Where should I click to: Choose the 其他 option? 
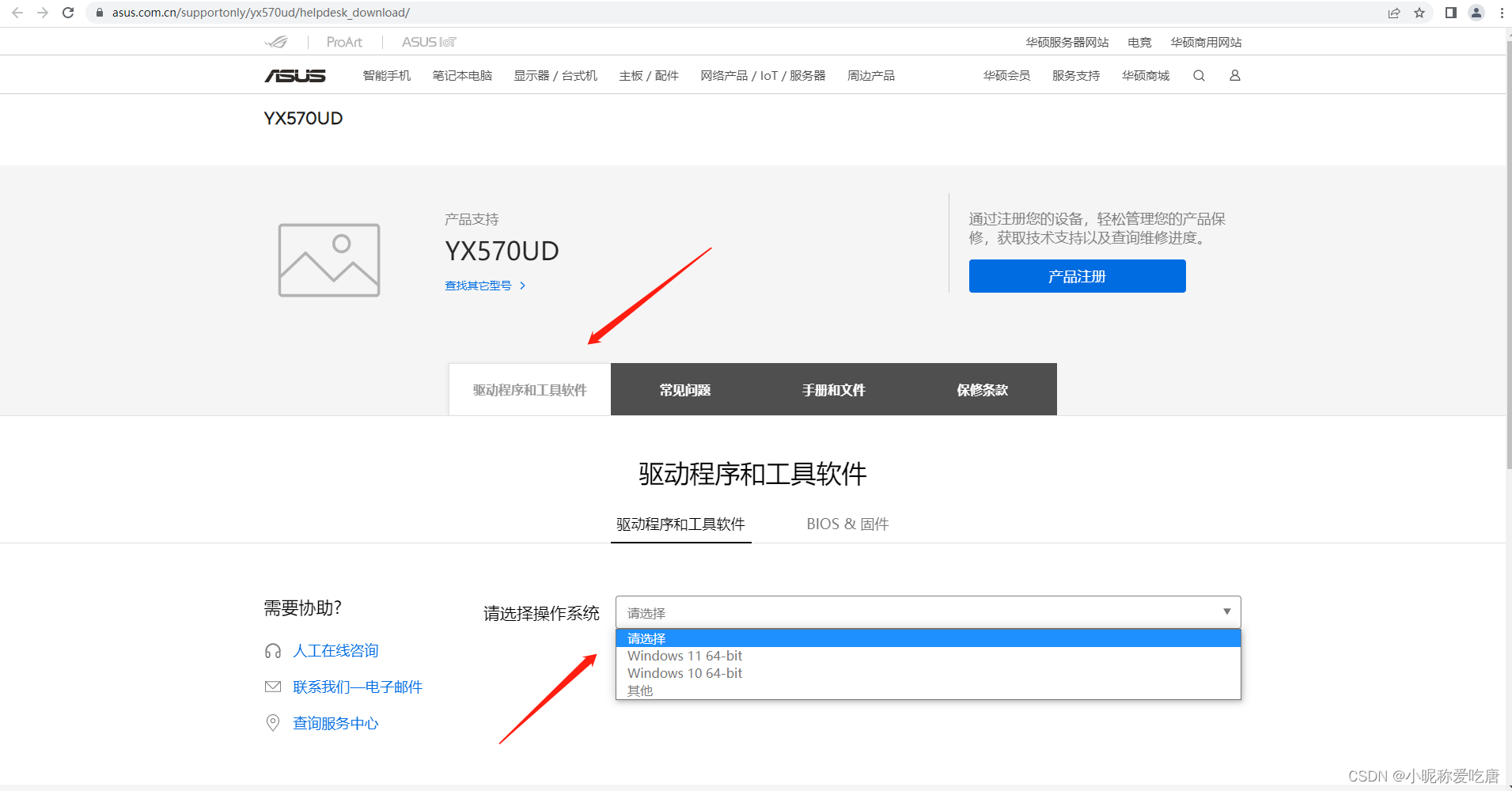[928, 691]
